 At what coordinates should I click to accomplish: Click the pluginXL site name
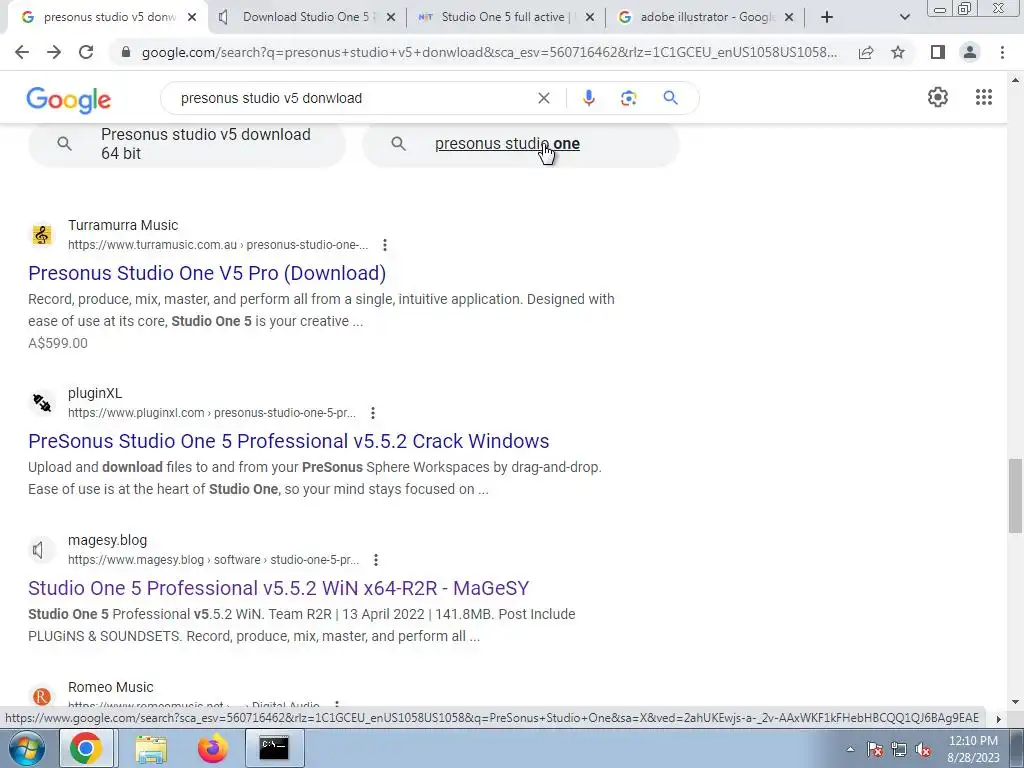click(x=95, y=393)
